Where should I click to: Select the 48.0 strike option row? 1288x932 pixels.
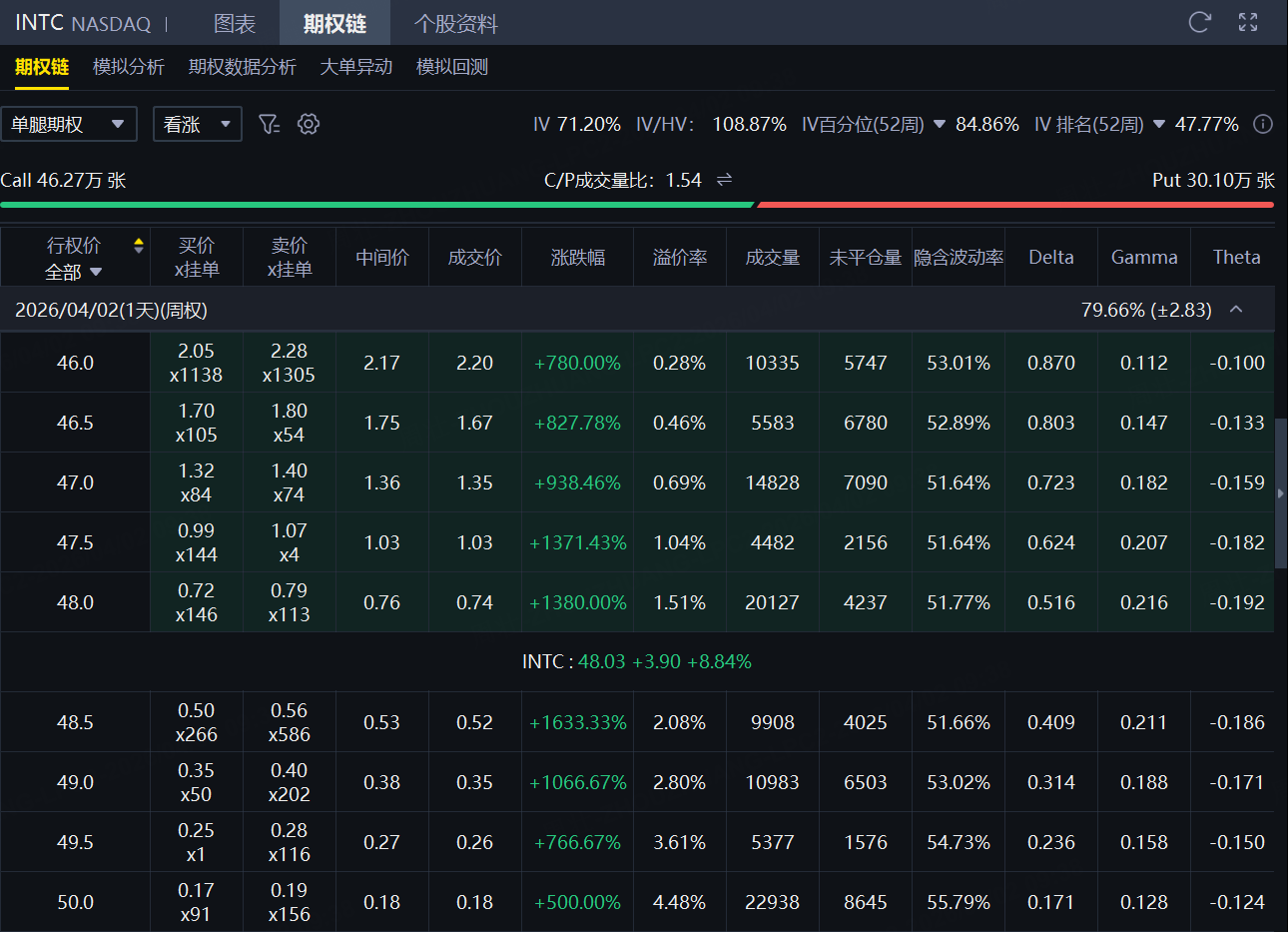point(75,602)
